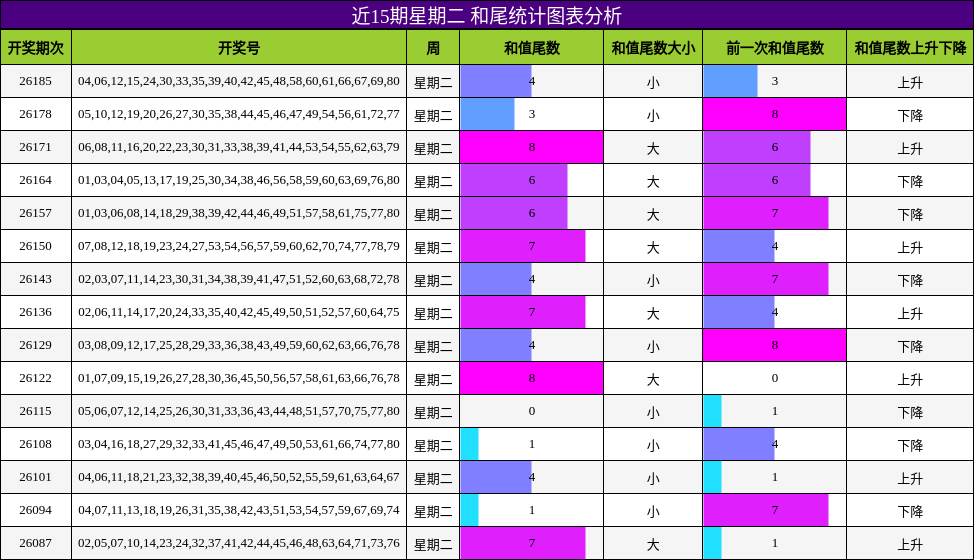Click draw numbers starting 02,06,11,14,17 in row 26136

click(239, 312)
